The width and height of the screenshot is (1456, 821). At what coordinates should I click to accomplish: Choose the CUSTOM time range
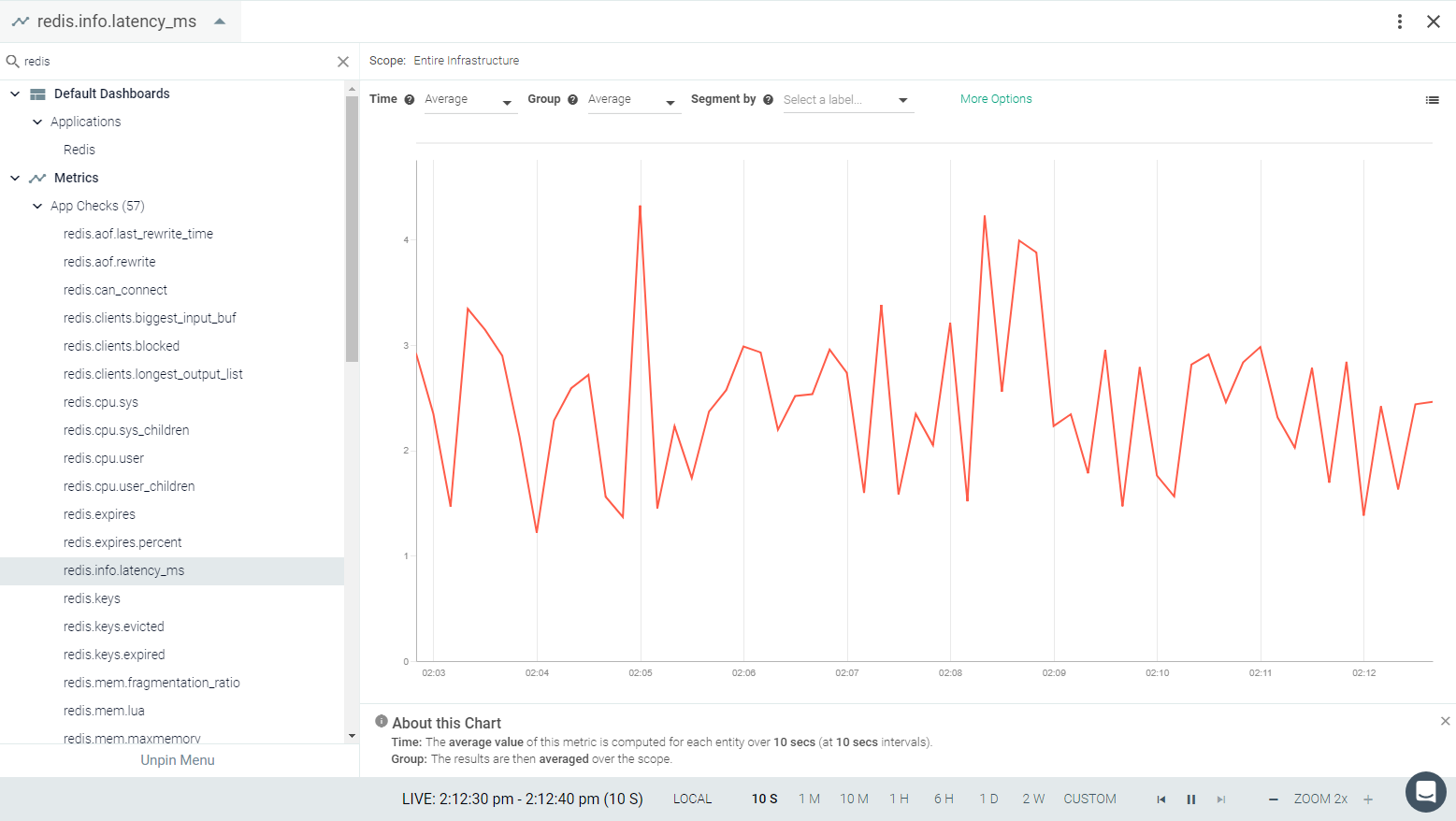(1089, 799)
